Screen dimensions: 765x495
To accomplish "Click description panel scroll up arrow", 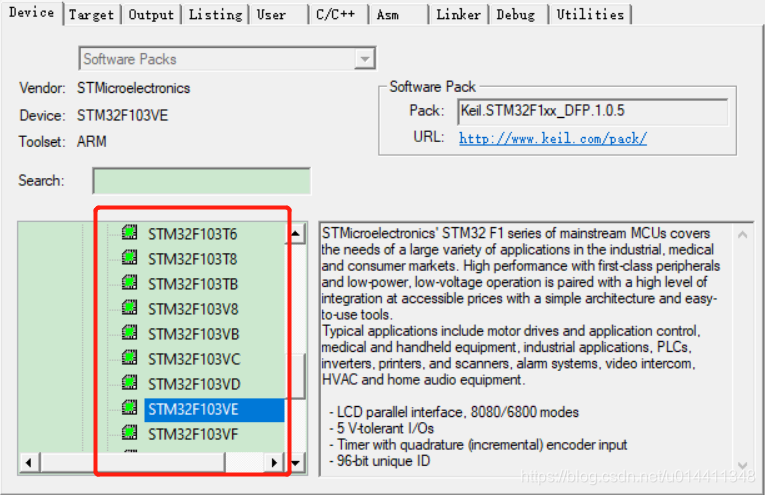I will tap(743, 235).
